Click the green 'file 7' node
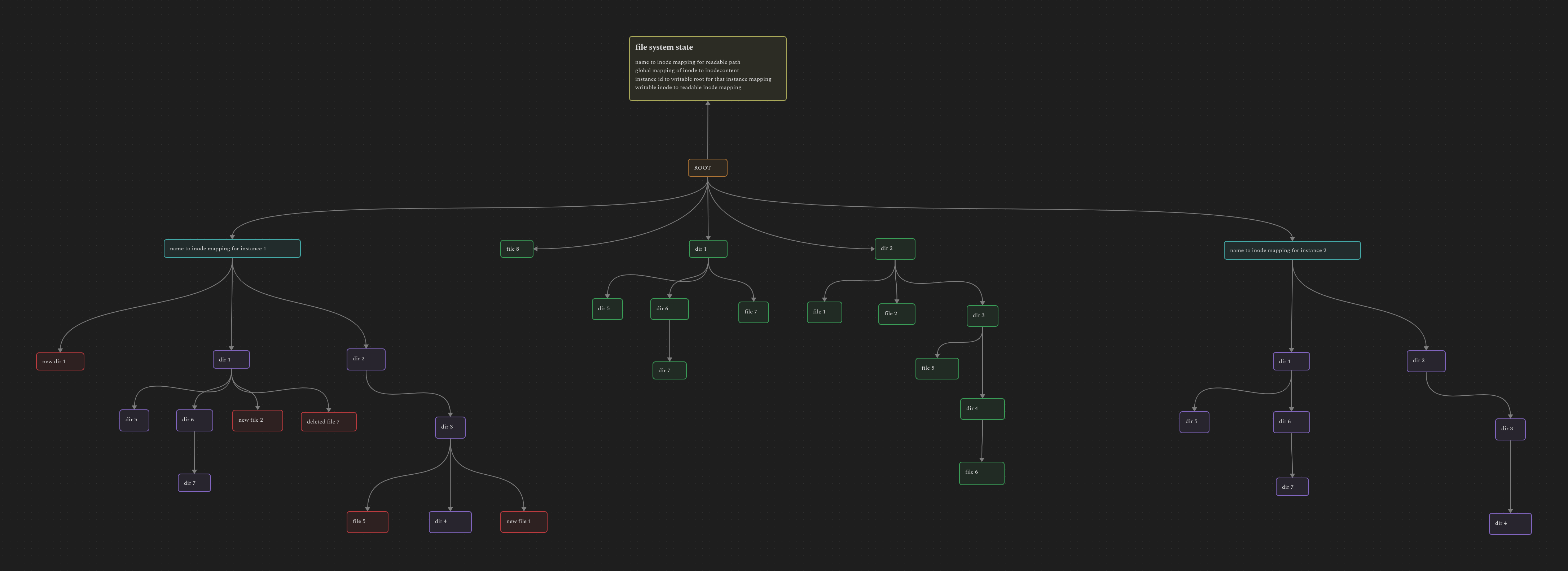The image size is (1568, 571). pos(754,312)
